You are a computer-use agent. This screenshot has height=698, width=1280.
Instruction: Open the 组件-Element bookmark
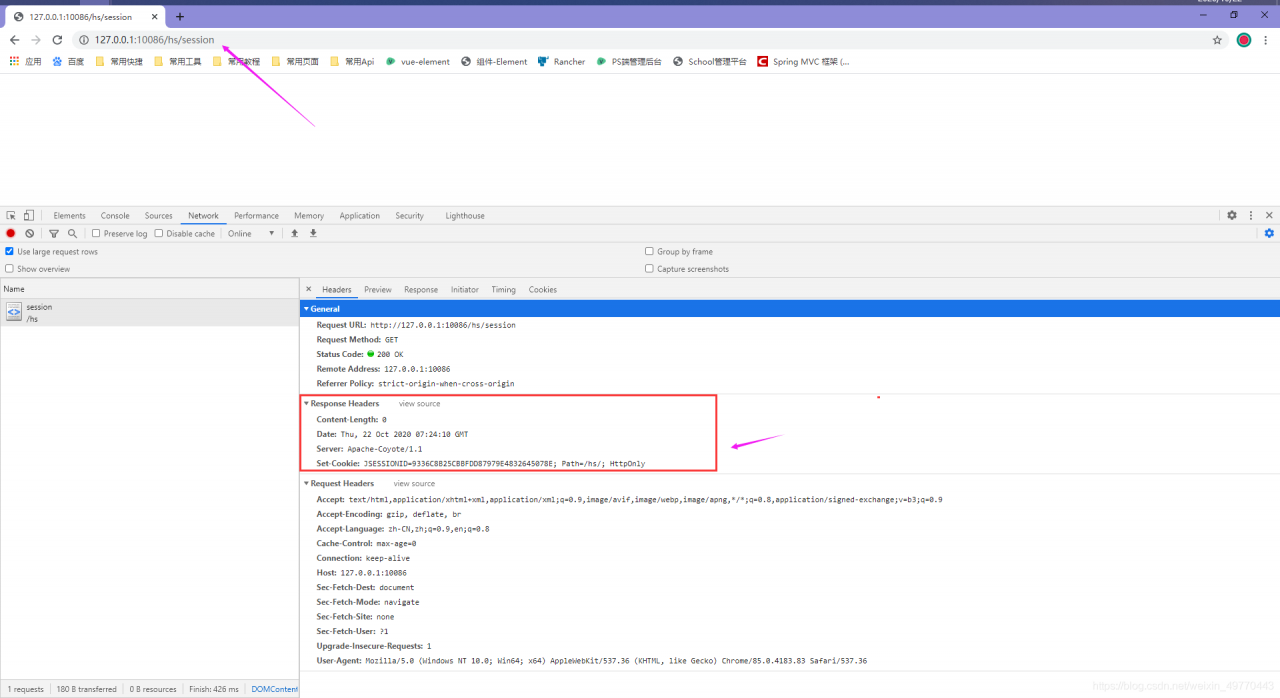pyautogui.click(x=494, y=61)
